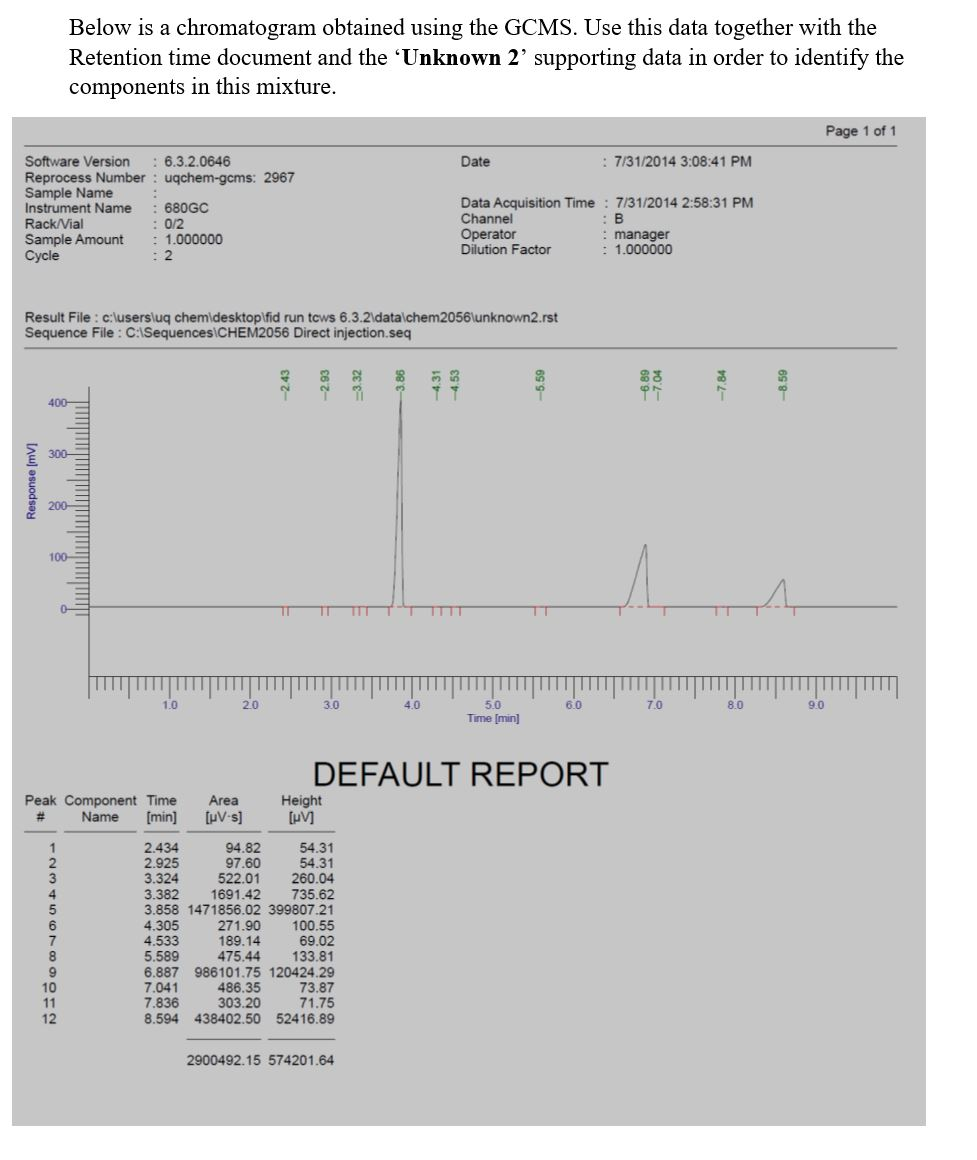Click the Operator value 'manager'
977x1160 pixels.
click(641, 234)
